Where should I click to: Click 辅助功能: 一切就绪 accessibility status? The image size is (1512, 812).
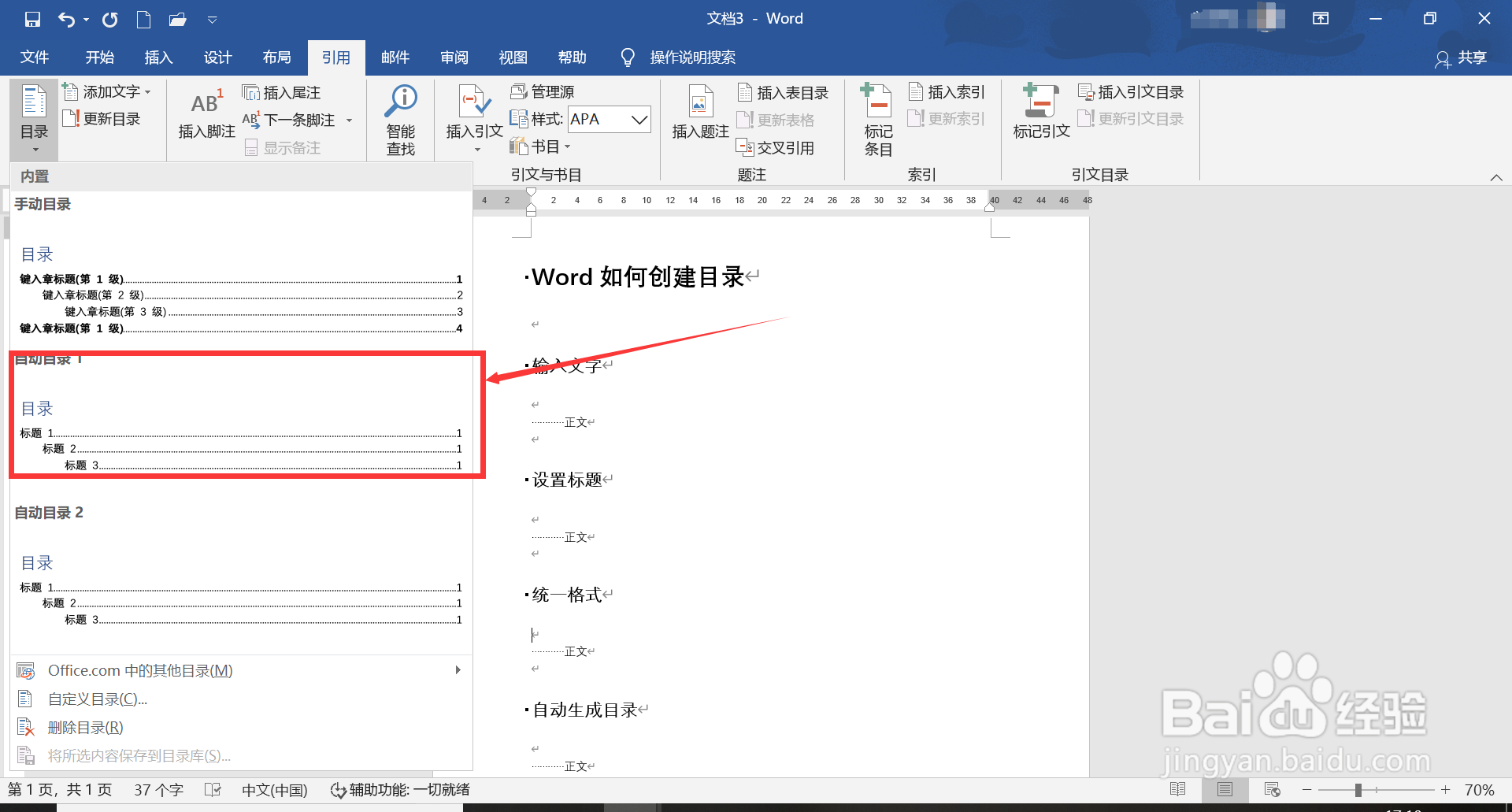pyautogui.click(x=400, y=790)
